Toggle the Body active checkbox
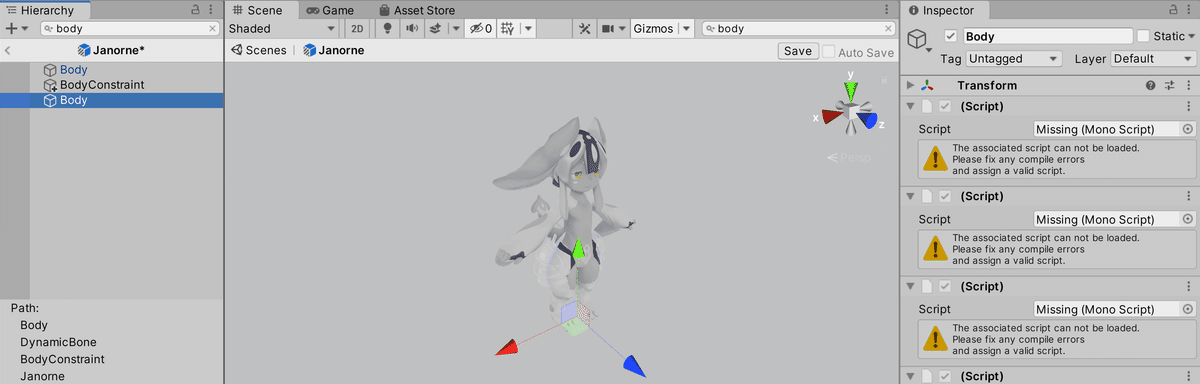 (950, 36)
